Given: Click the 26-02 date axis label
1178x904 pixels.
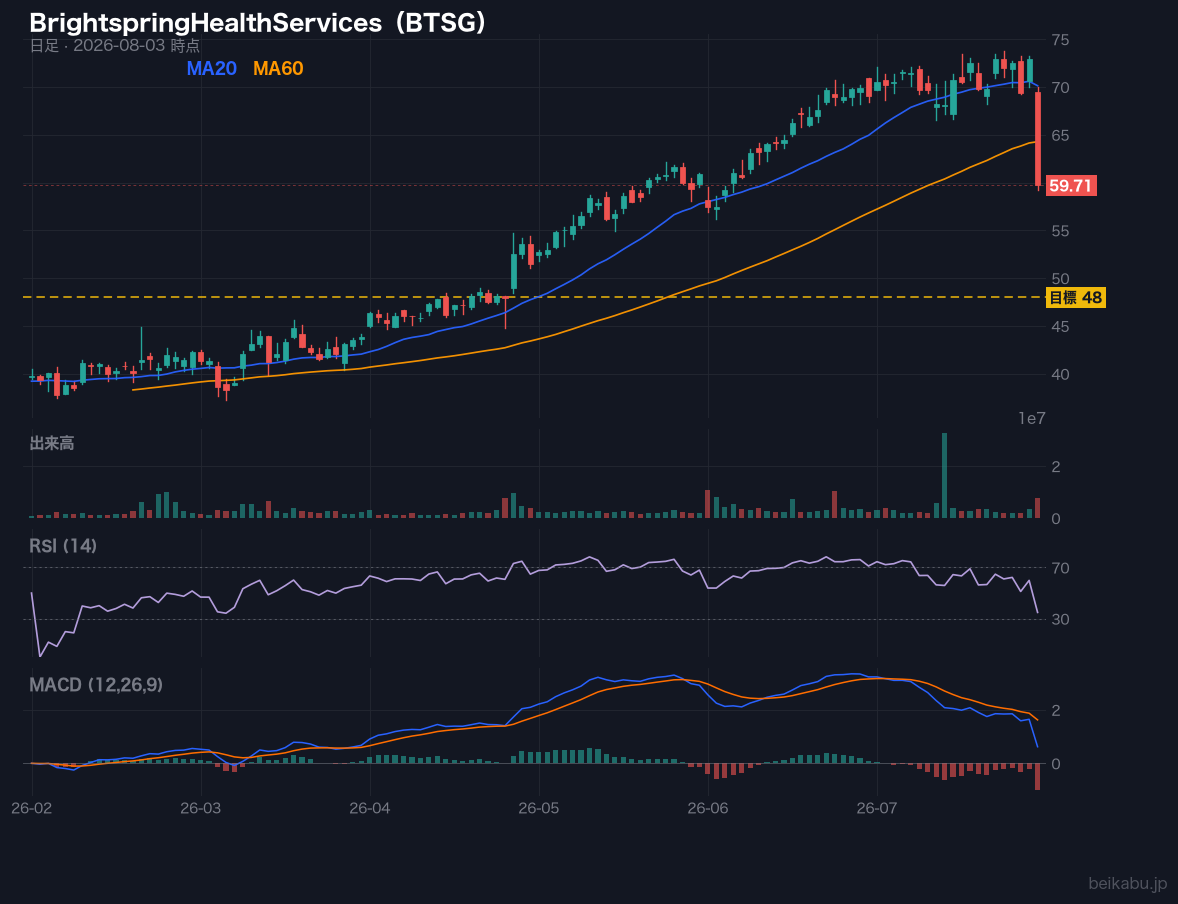Looking at the screenshot, I should point(32,809).
